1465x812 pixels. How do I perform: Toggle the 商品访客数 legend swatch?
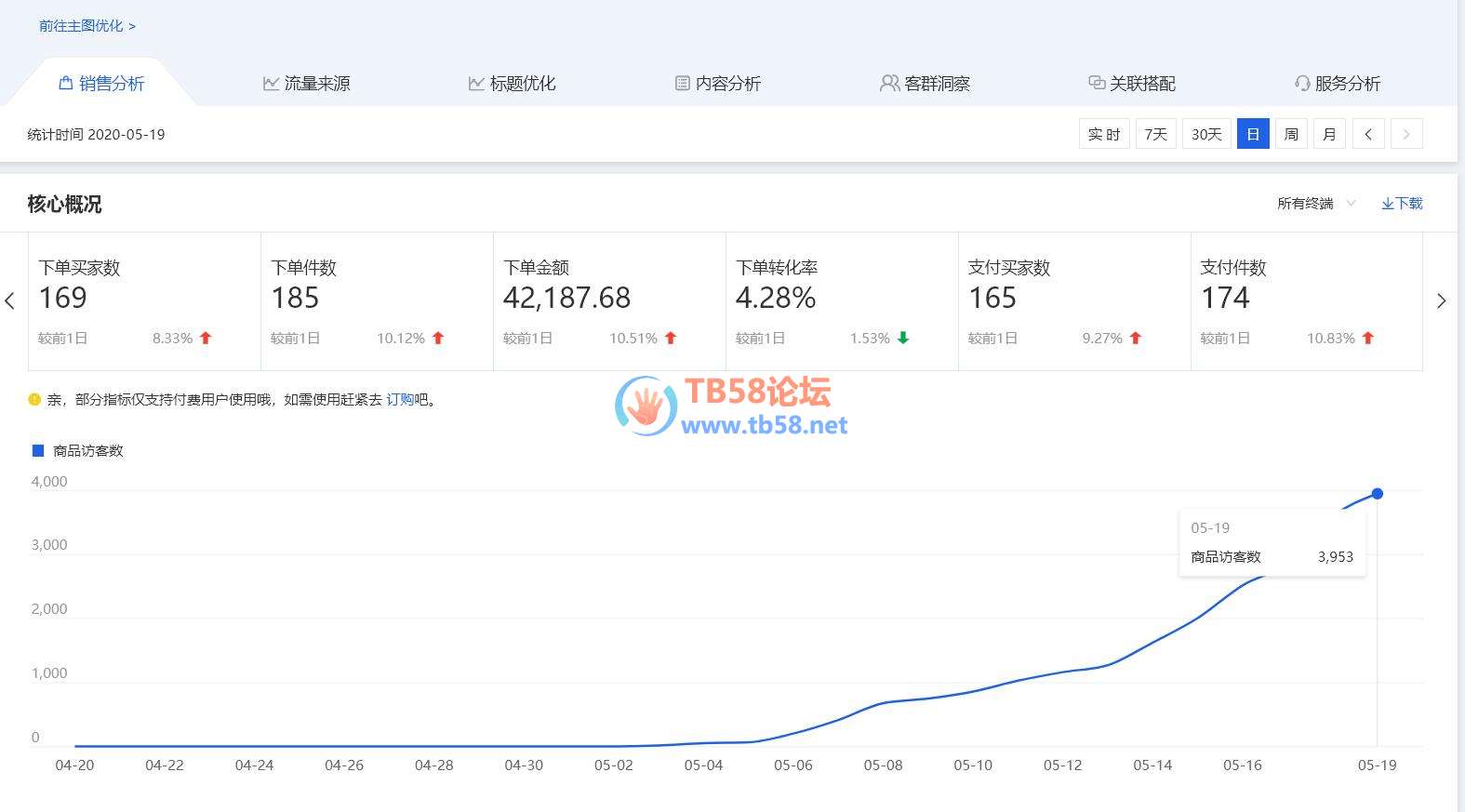click(x=38, y=450)
